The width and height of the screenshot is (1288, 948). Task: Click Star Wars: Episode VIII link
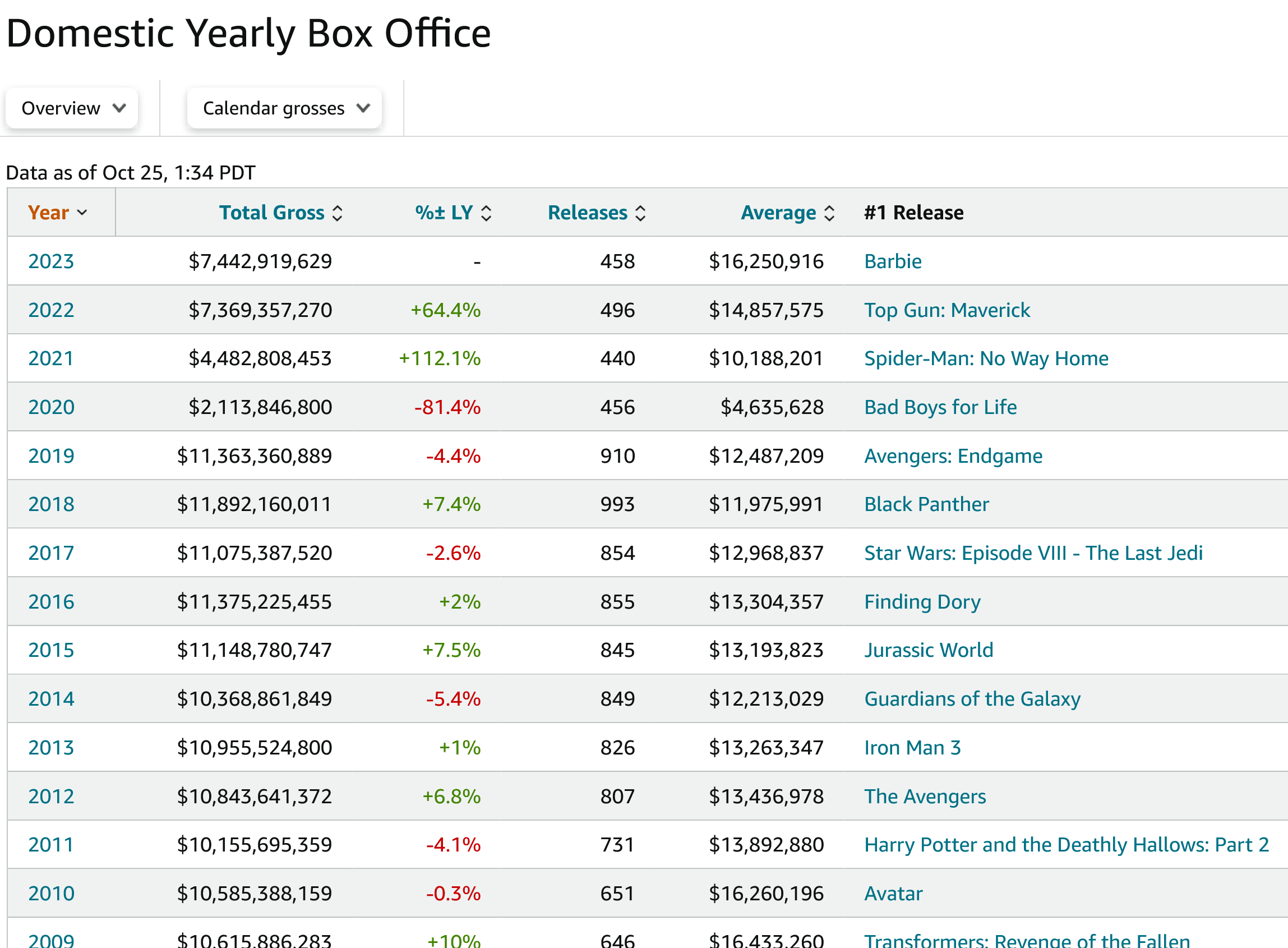tap(1033, 553)
